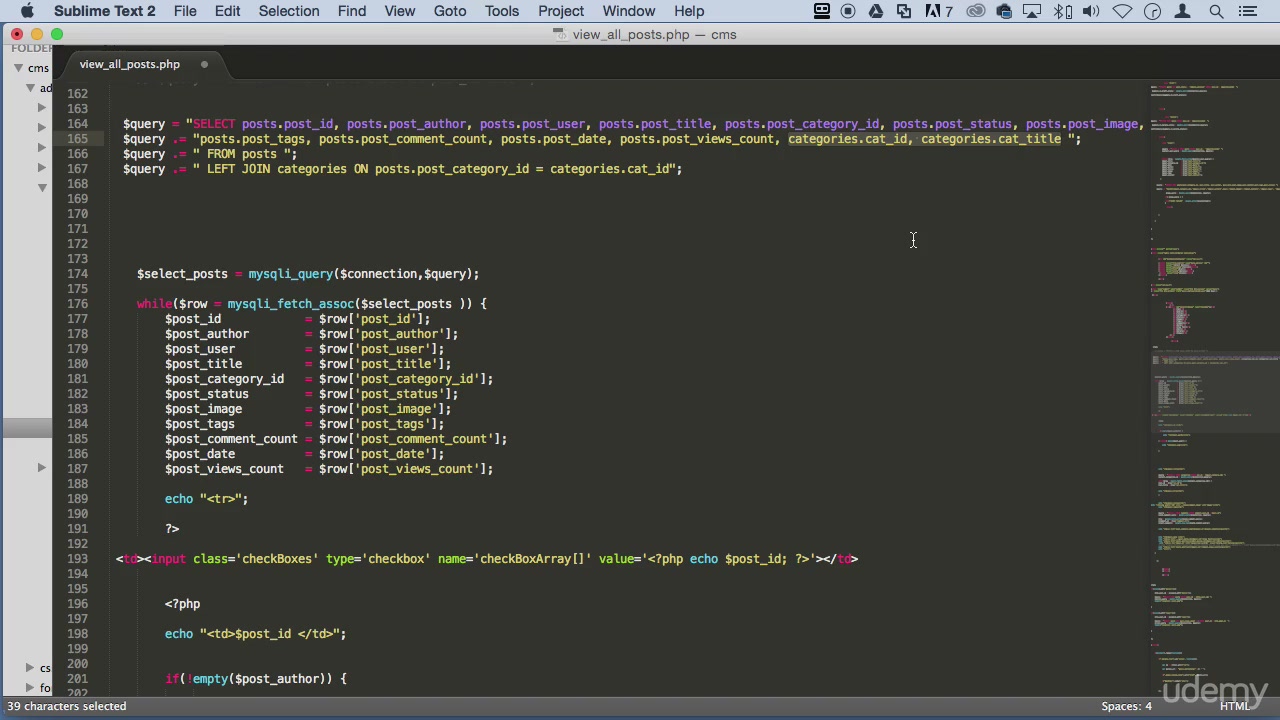Viewport: 1280px width, 720px height.
Task: Open the Goto menu
Action: pos(450,11)
